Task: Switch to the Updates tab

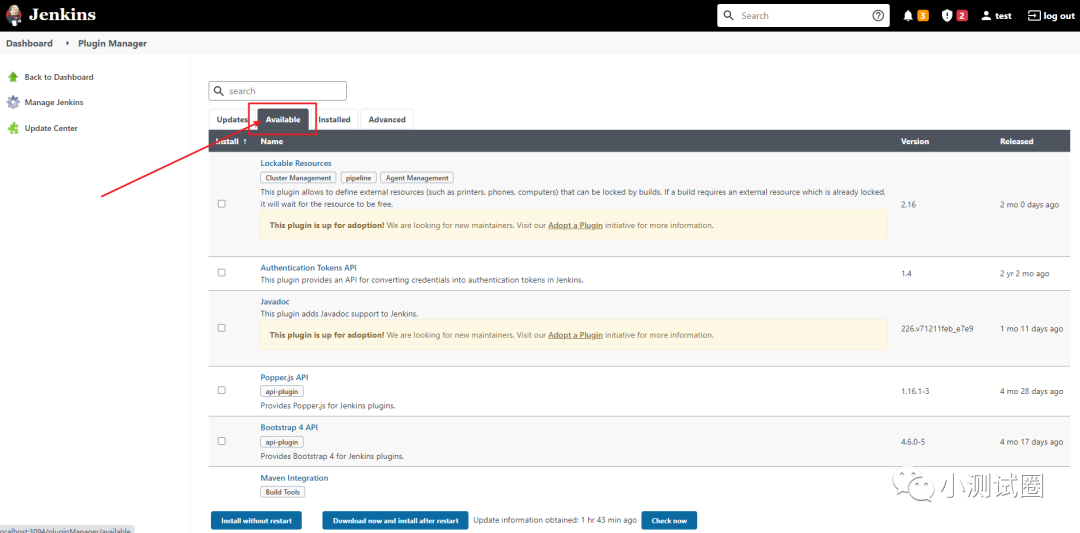Action: 232,119
